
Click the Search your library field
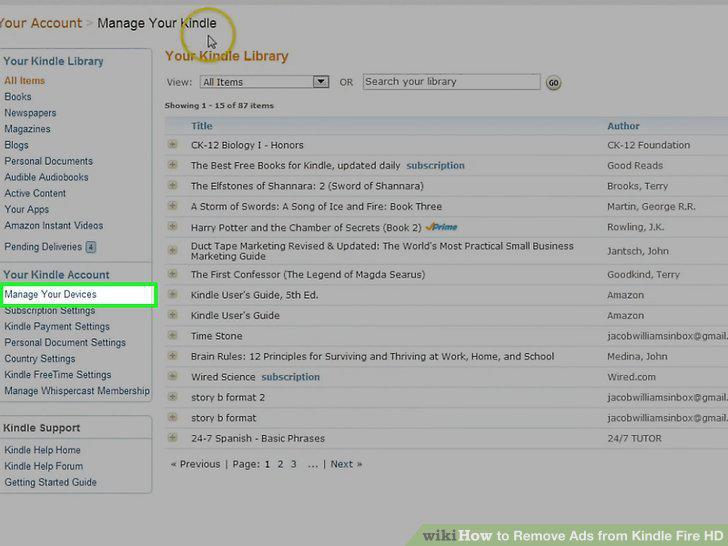451,82
